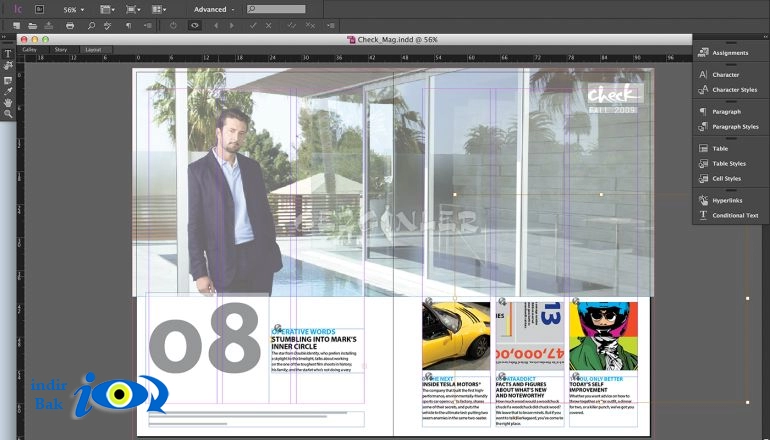Image resolution: width=770 pixels, height=440 pixels.
Task: Toggle Track Changes power icon
Action: (173, 26)
